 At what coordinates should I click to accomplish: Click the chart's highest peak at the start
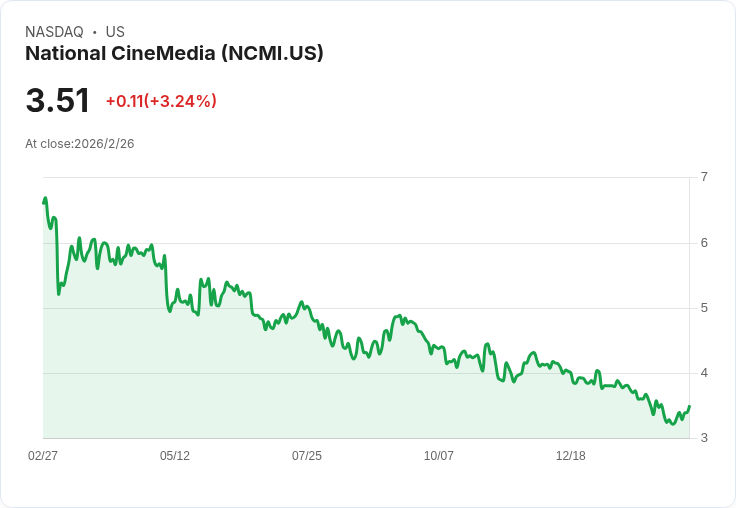pyautogui.click(x=46, y=199)
